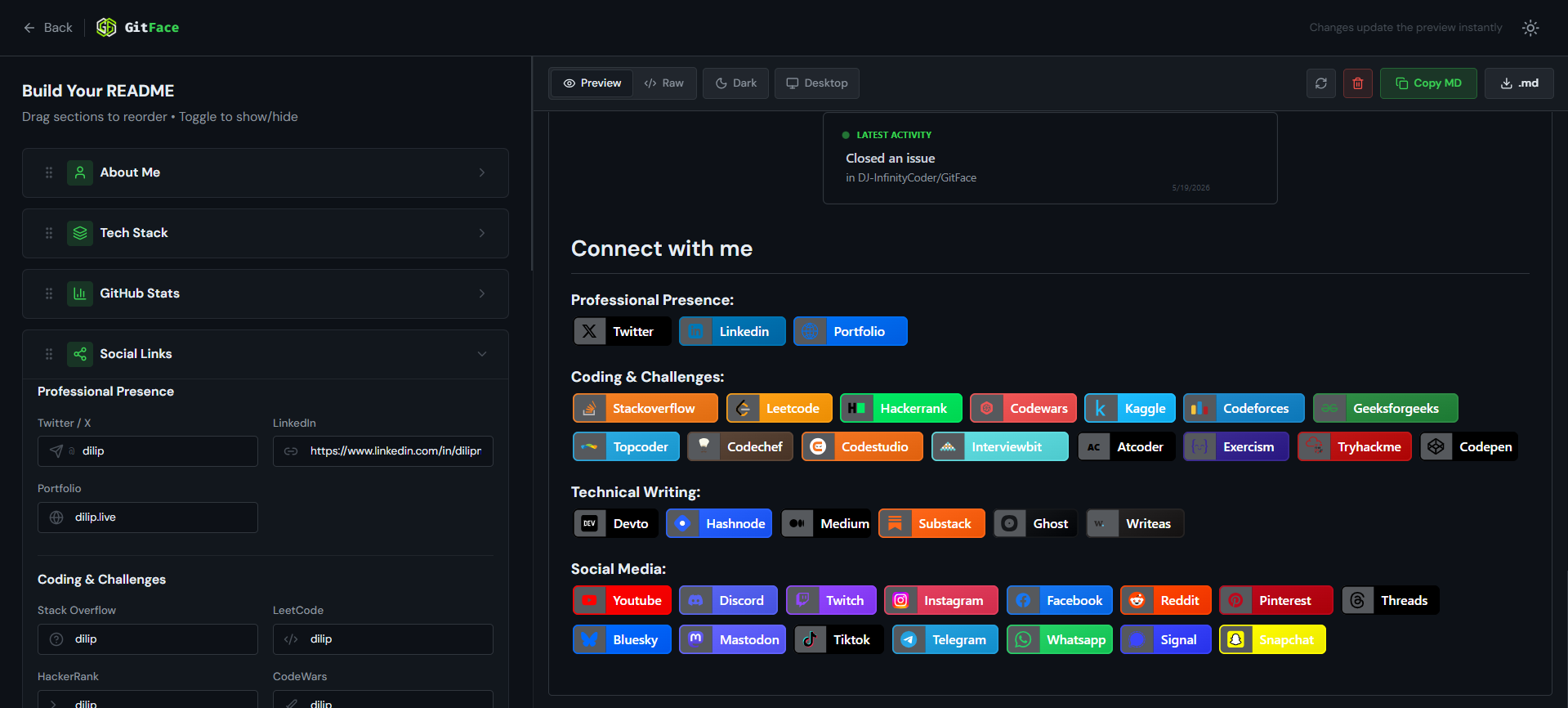Expand the GitHub Stats section
This screenshot has width=1568, height=708.
click(266, 294)
